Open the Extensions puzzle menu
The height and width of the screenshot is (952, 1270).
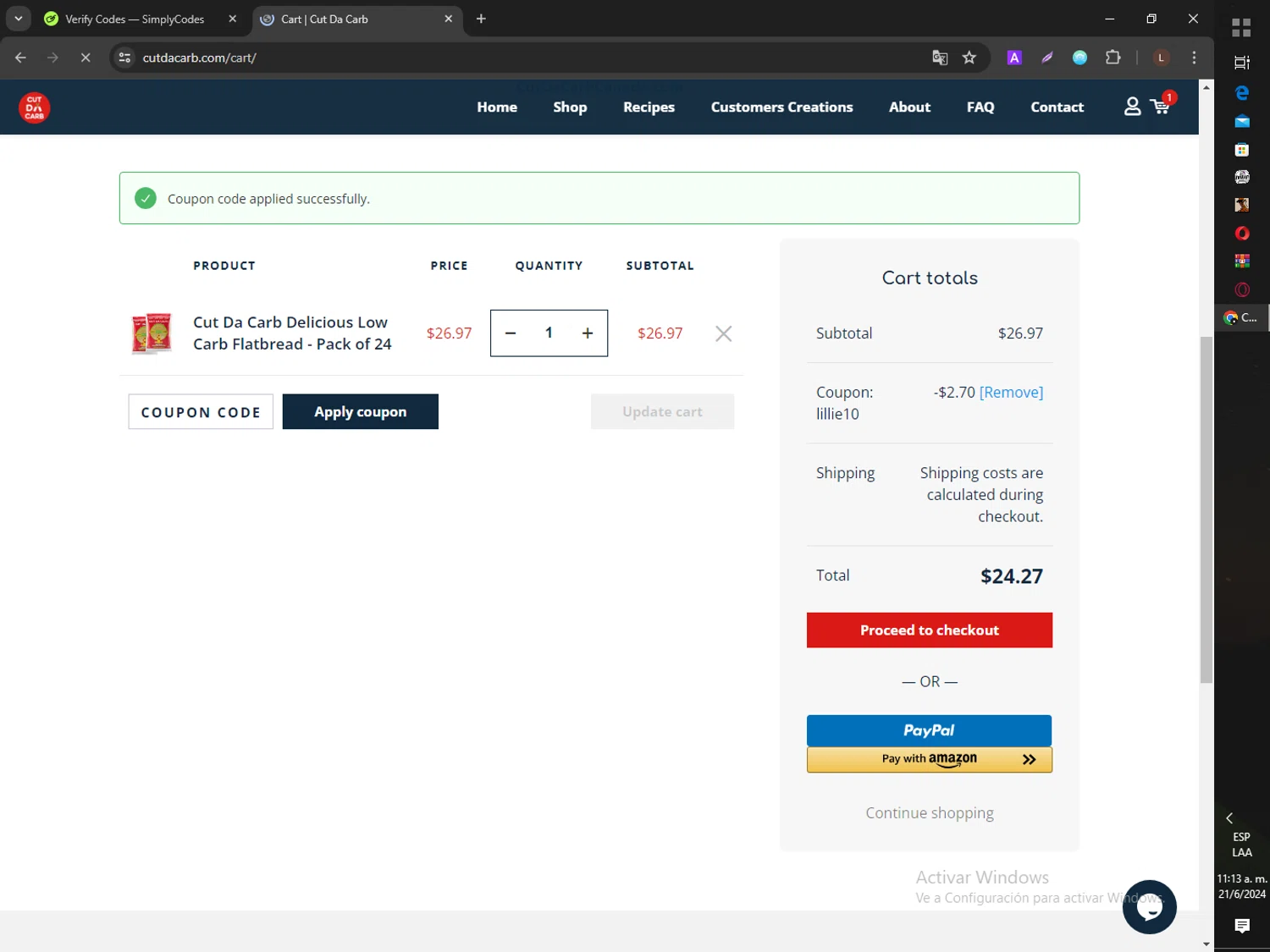(1113, 58)
